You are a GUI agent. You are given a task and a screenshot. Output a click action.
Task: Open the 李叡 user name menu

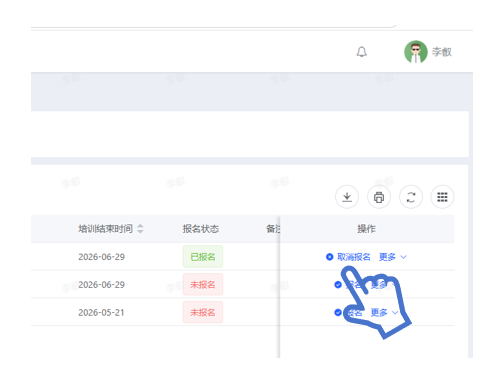[442, 52]
